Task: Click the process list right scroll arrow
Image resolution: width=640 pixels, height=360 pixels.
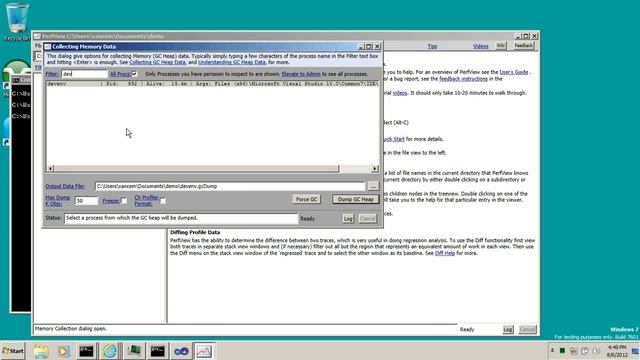Action: [375, 169]
